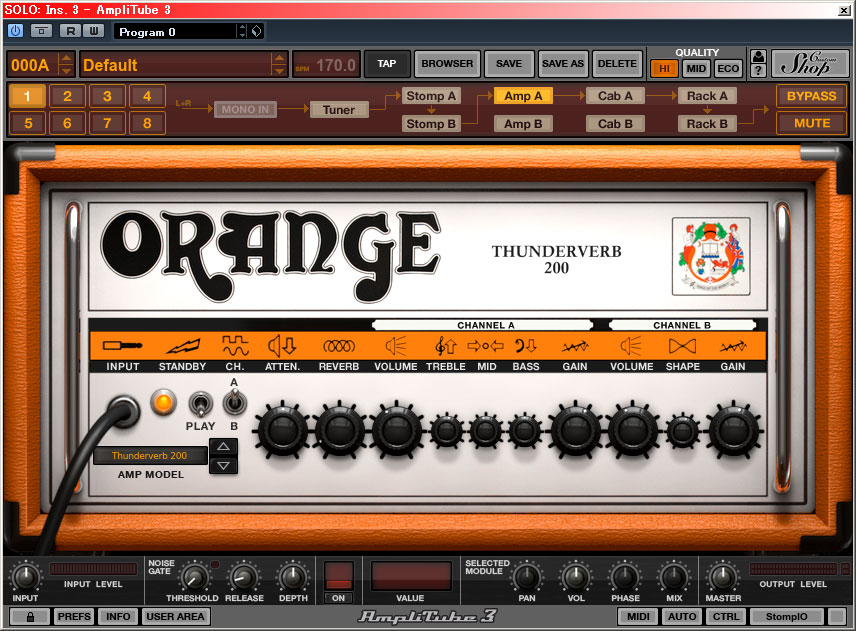Set quality to ECO
The width and height of the screenshot is (856, 631).
(728, 68)
